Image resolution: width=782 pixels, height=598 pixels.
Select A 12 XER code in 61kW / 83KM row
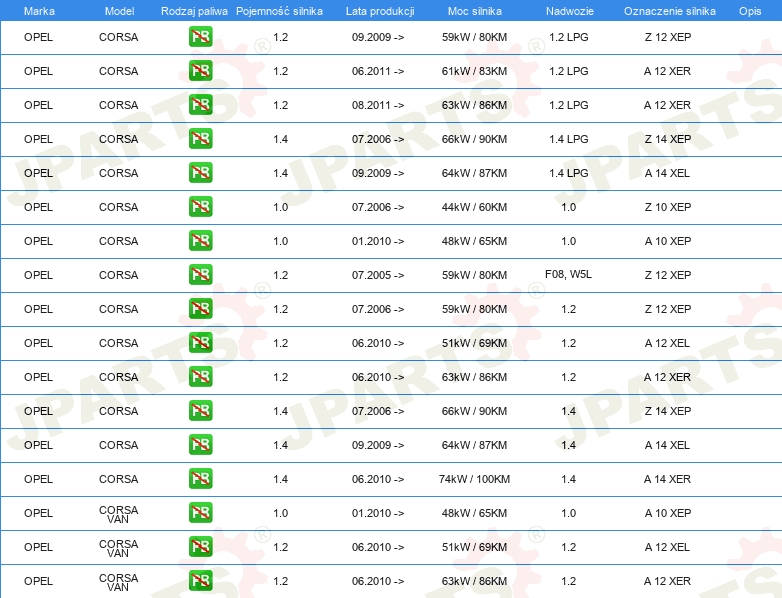click(x=667, y=71)
